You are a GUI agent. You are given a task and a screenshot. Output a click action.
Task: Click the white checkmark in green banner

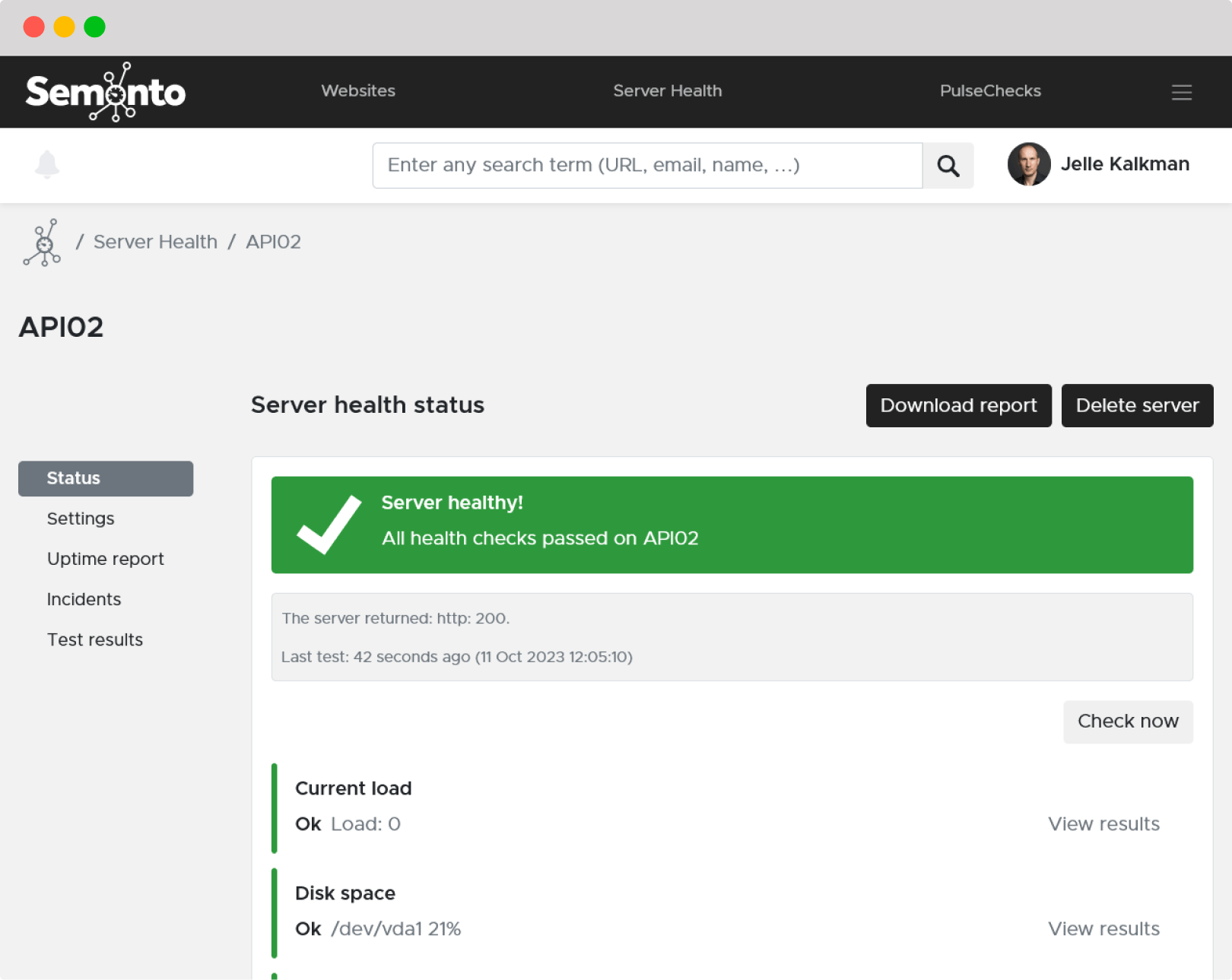coord(329,524)
